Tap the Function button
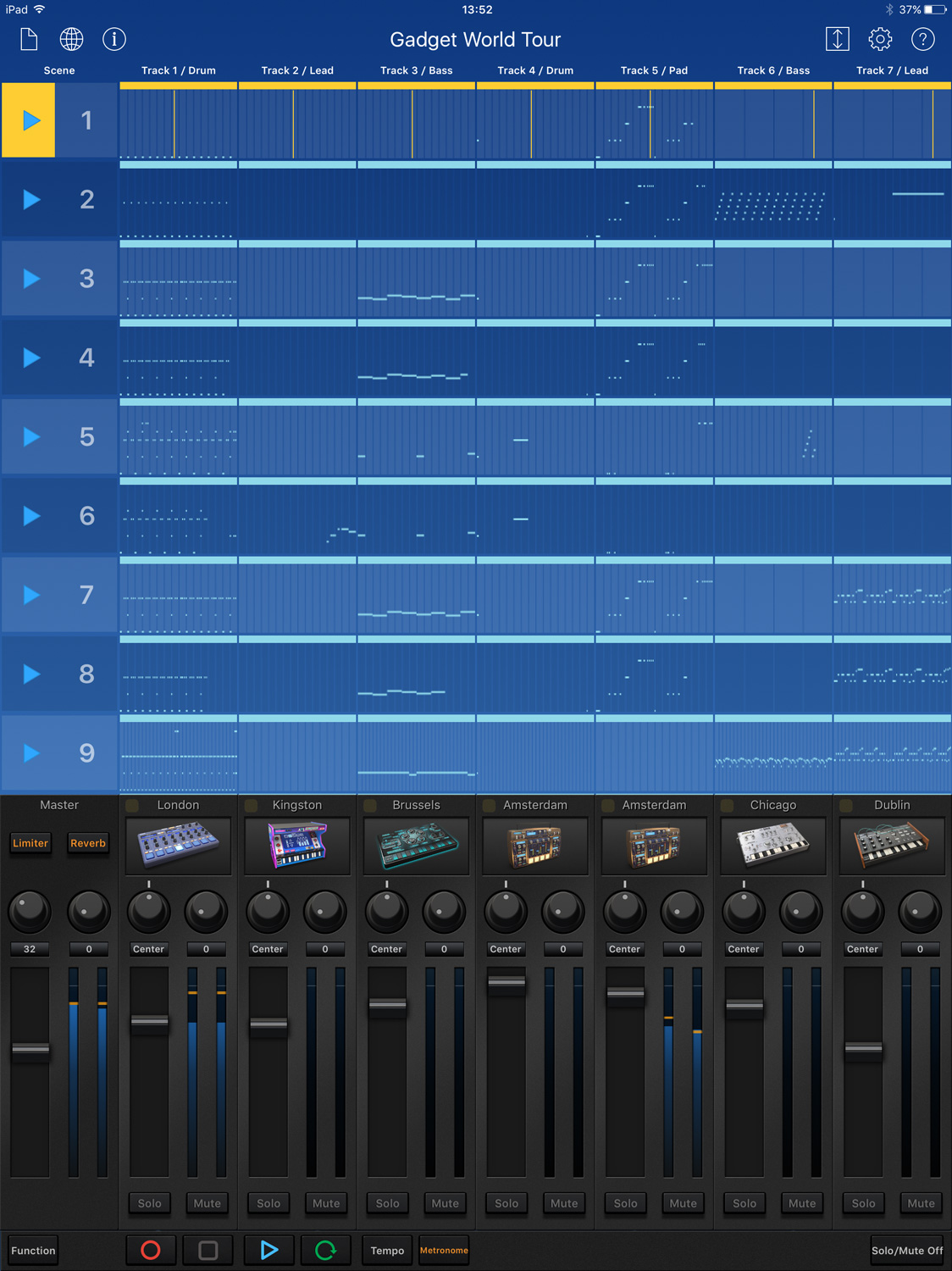The height and width of the screenshot is (1271, 952). tap(33, 1250)
